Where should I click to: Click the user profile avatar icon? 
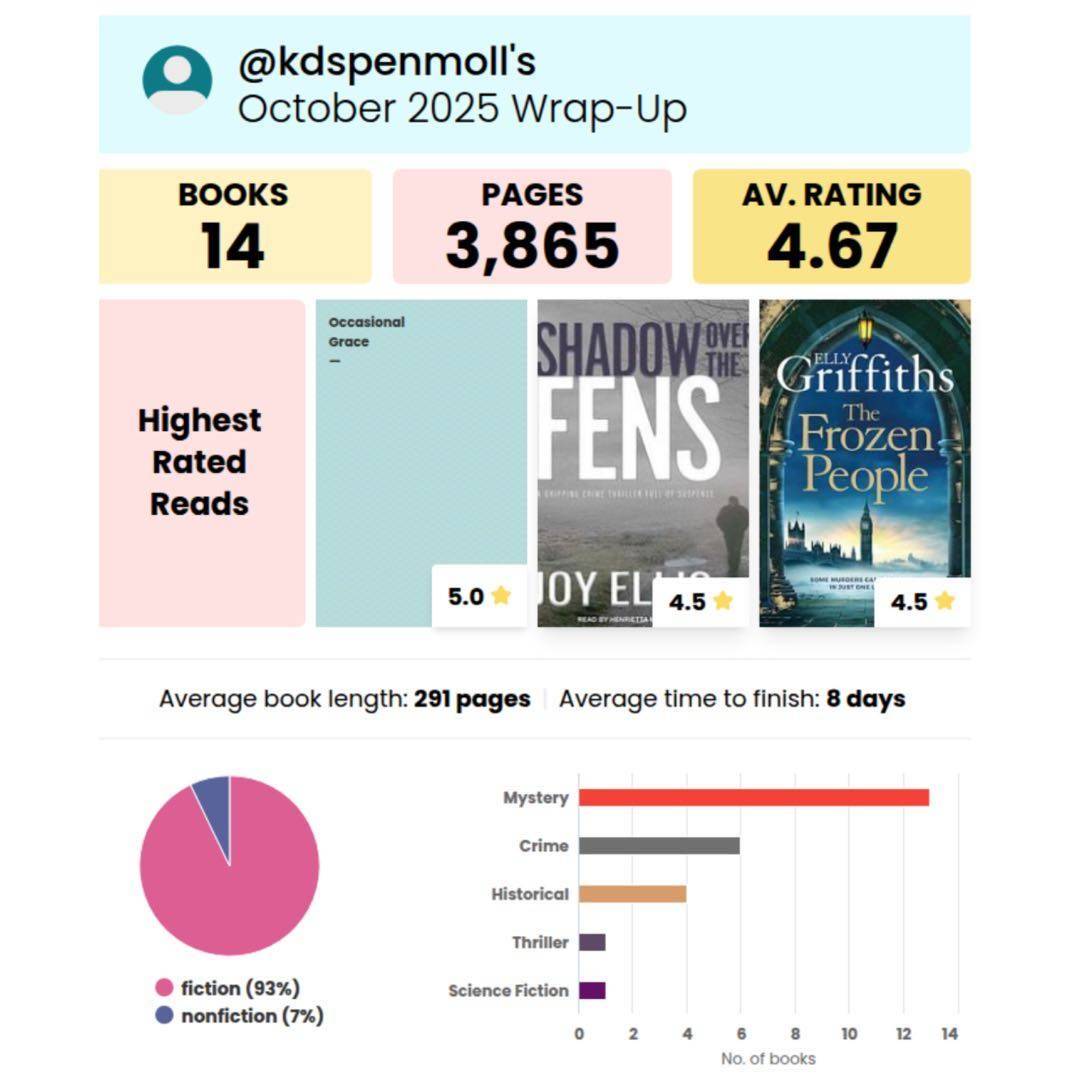(177, 80)
